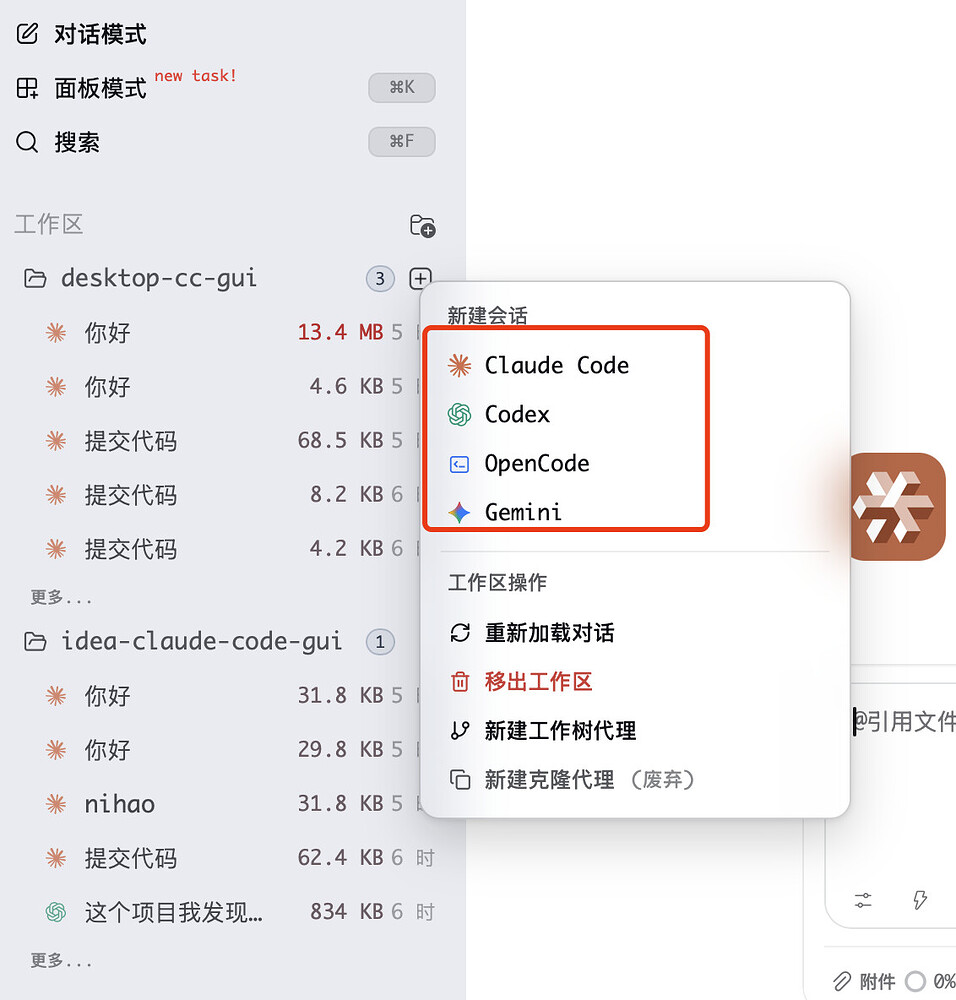Viewport: 956px width, 1000px height.
Task: Show more sessions under desktop-cc-gui
Action: (x=61, y=598)
